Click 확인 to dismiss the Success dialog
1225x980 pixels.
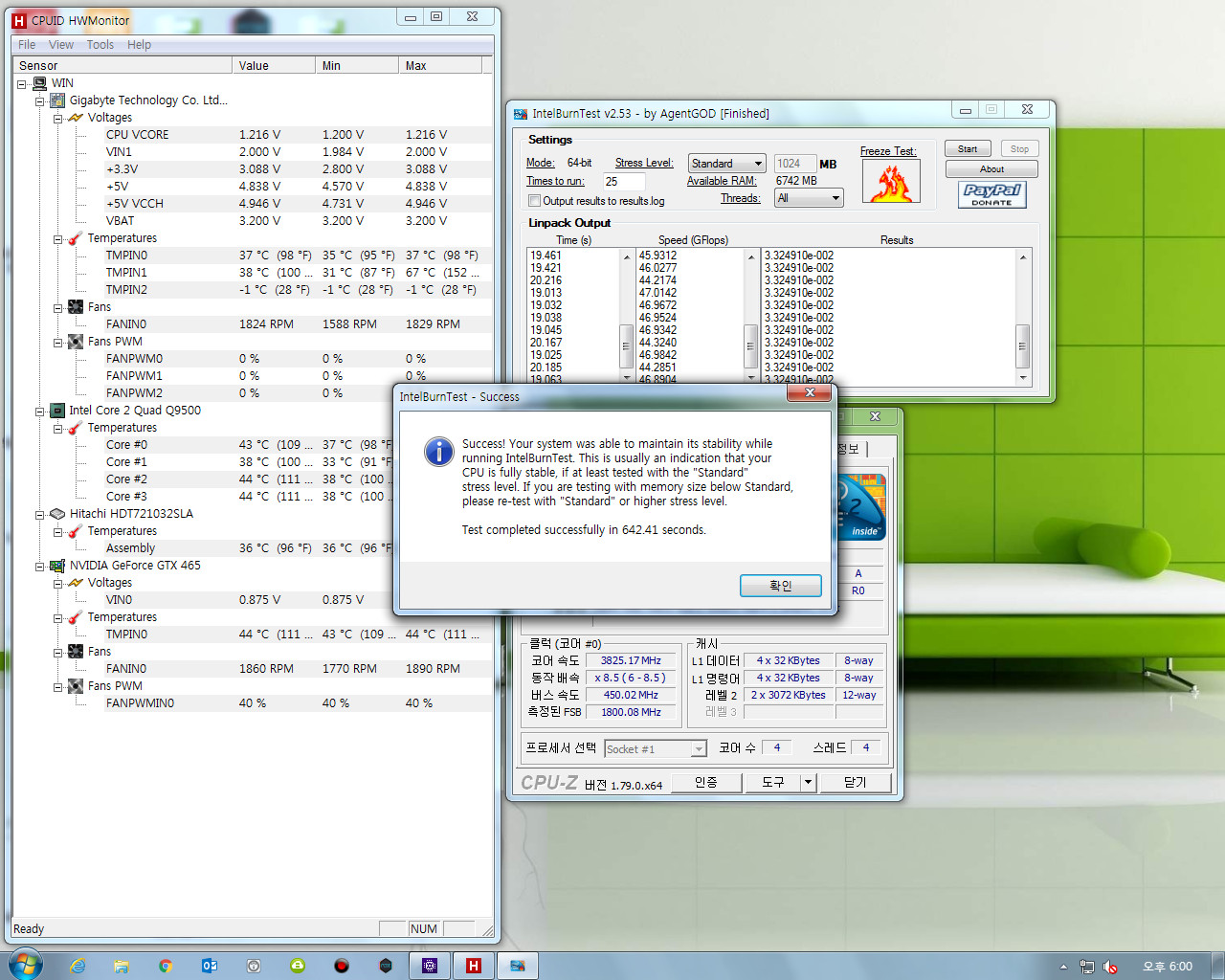tap(781, 586)
